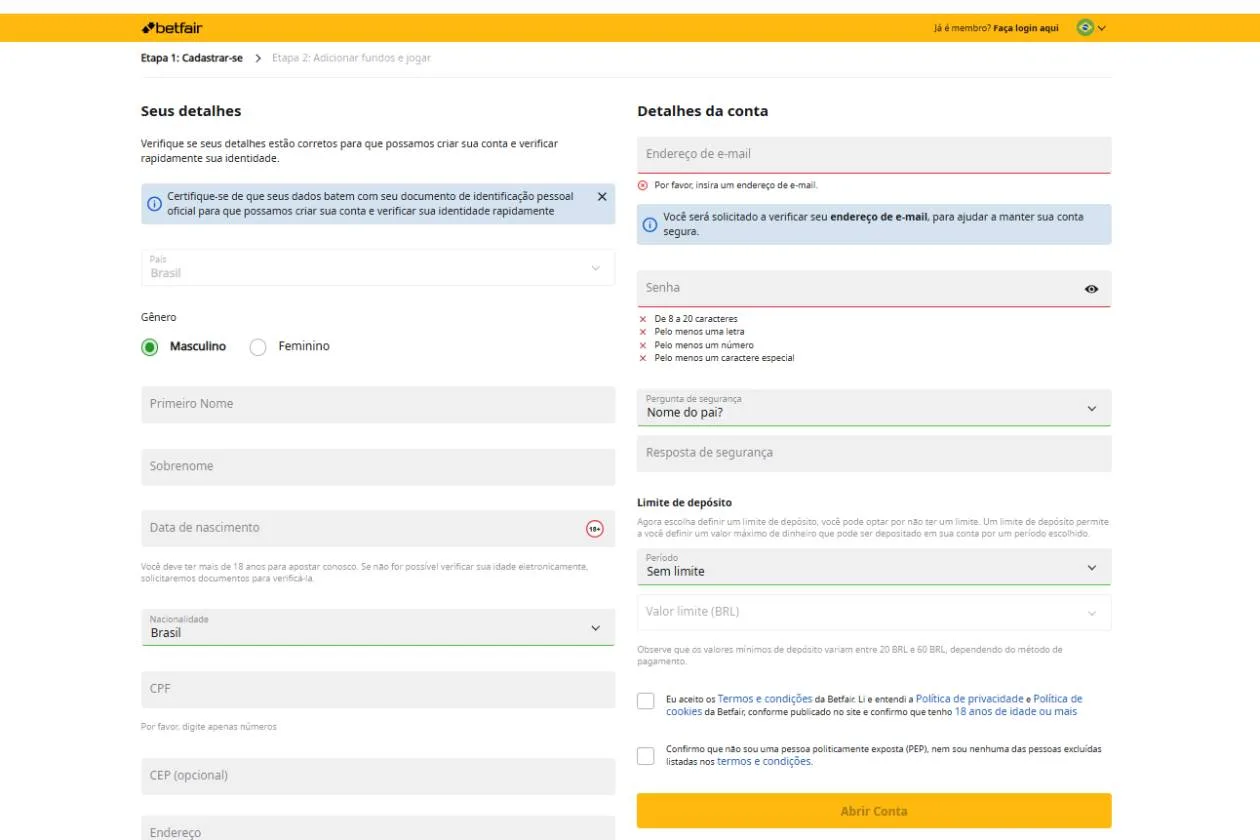Viewport: 1260px width, 840px height.
Task: Open the Política de privacidade link
Action: (x=969, y=699)
